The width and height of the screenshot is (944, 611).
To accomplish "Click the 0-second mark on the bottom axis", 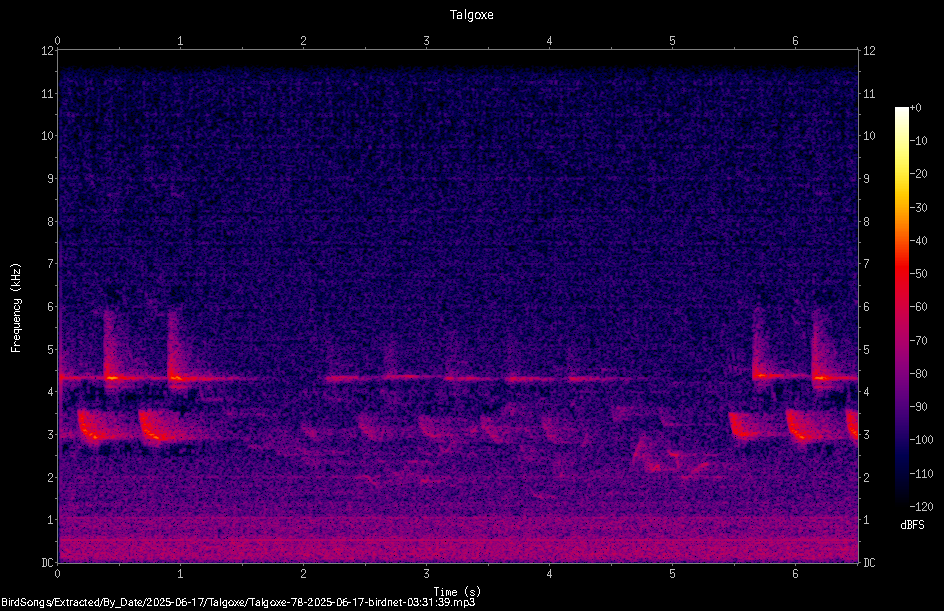I will (x=57, y=574).
